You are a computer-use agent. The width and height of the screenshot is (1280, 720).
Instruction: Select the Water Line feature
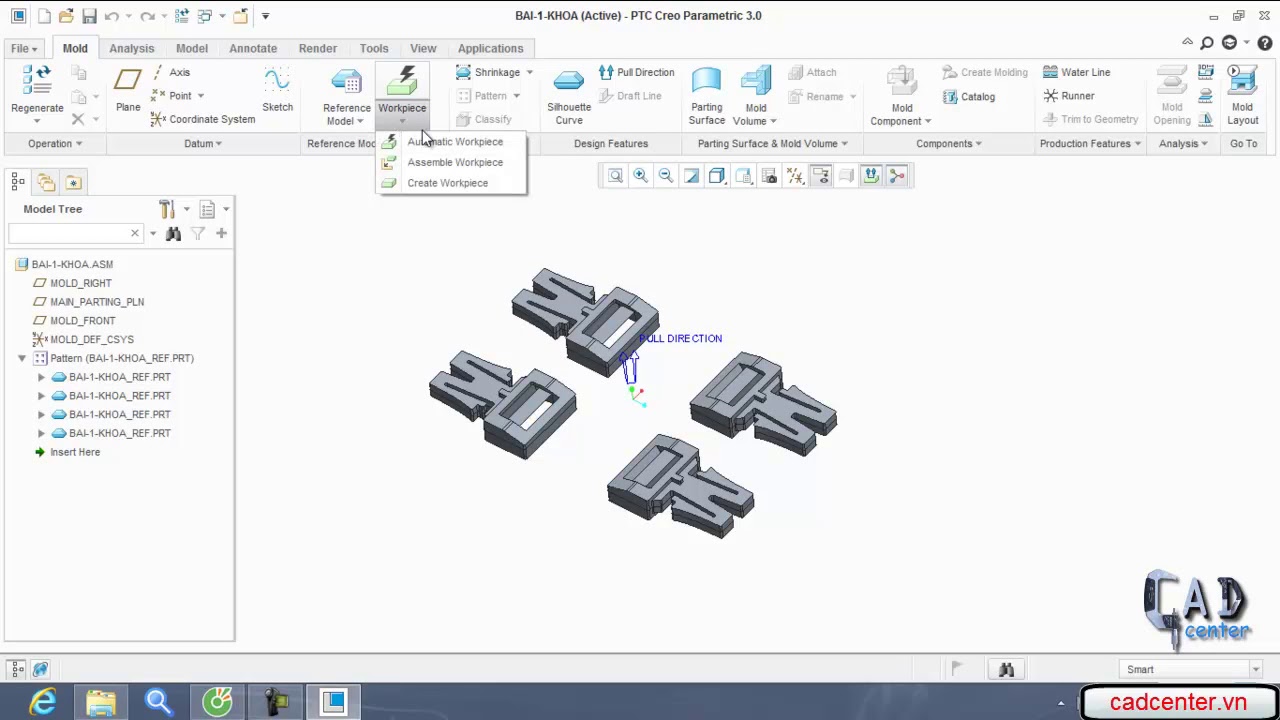(x=1076, y=72)
